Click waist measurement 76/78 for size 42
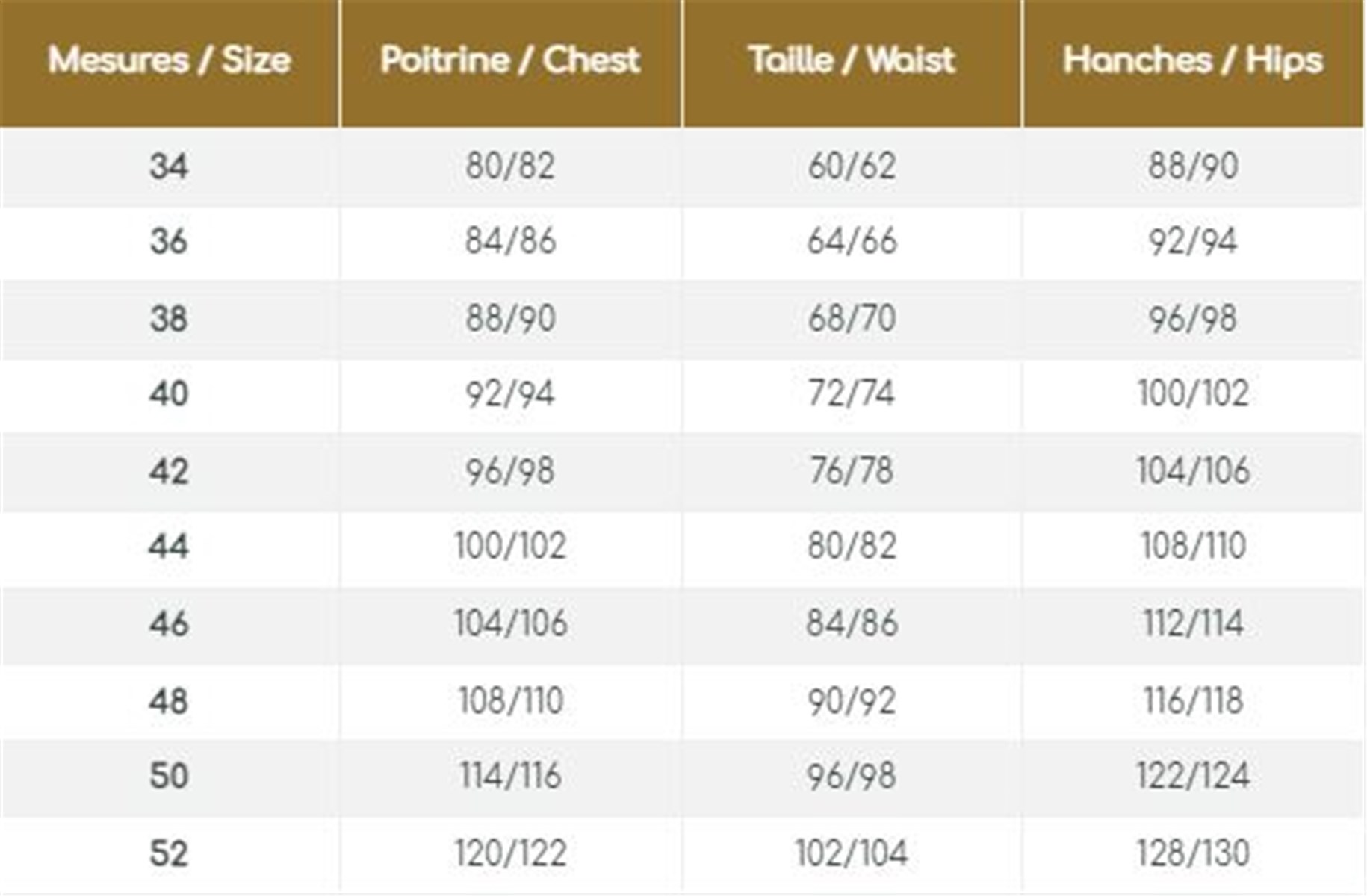This screenshot has height=896, width=1367. point(852,471)
